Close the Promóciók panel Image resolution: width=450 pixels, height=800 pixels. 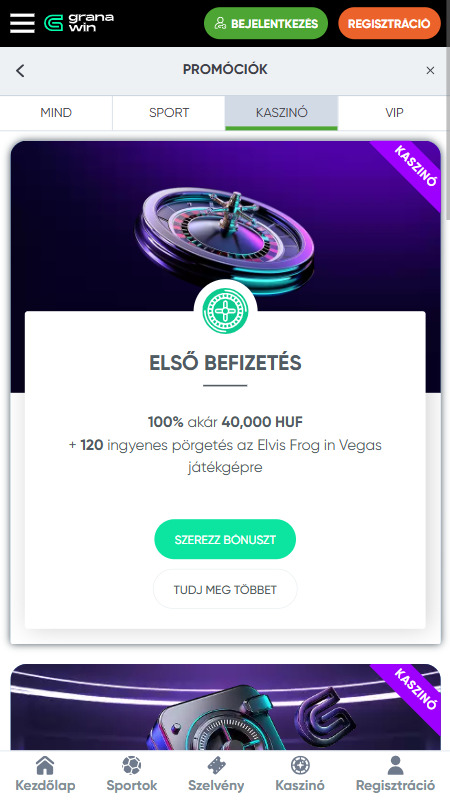tap(430, 70)
